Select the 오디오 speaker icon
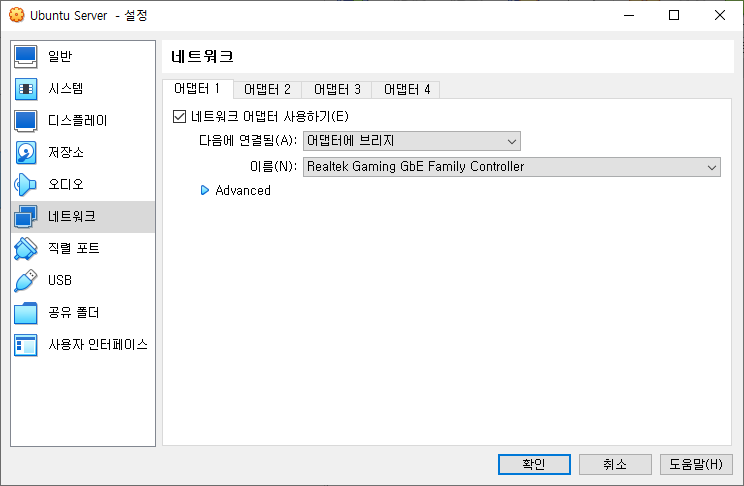 pyautogui.click(x=26, y=185)
